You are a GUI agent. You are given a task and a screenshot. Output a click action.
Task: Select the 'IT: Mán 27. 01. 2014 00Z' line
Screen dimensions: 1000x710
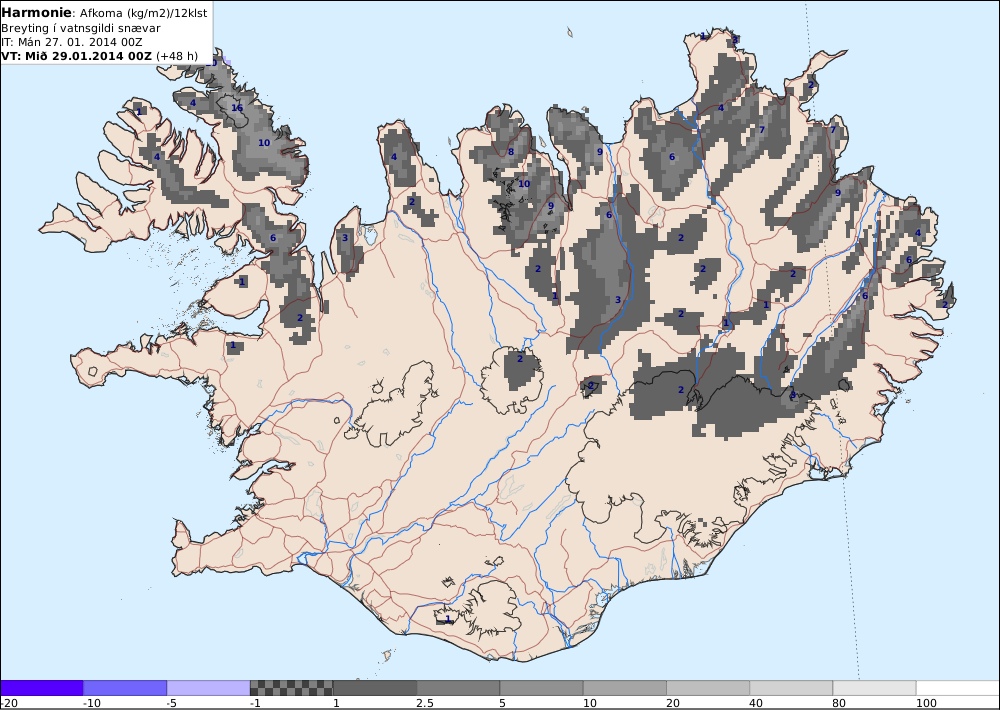(71, 42)
